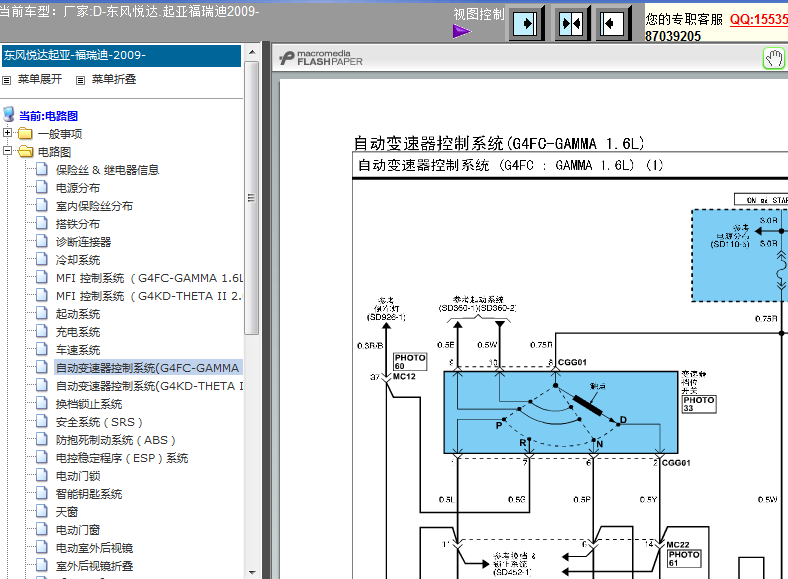Click the sidebar scrollbar up arrow
Viewport: 788px width, 579px height.
click(x=252, y=52)
